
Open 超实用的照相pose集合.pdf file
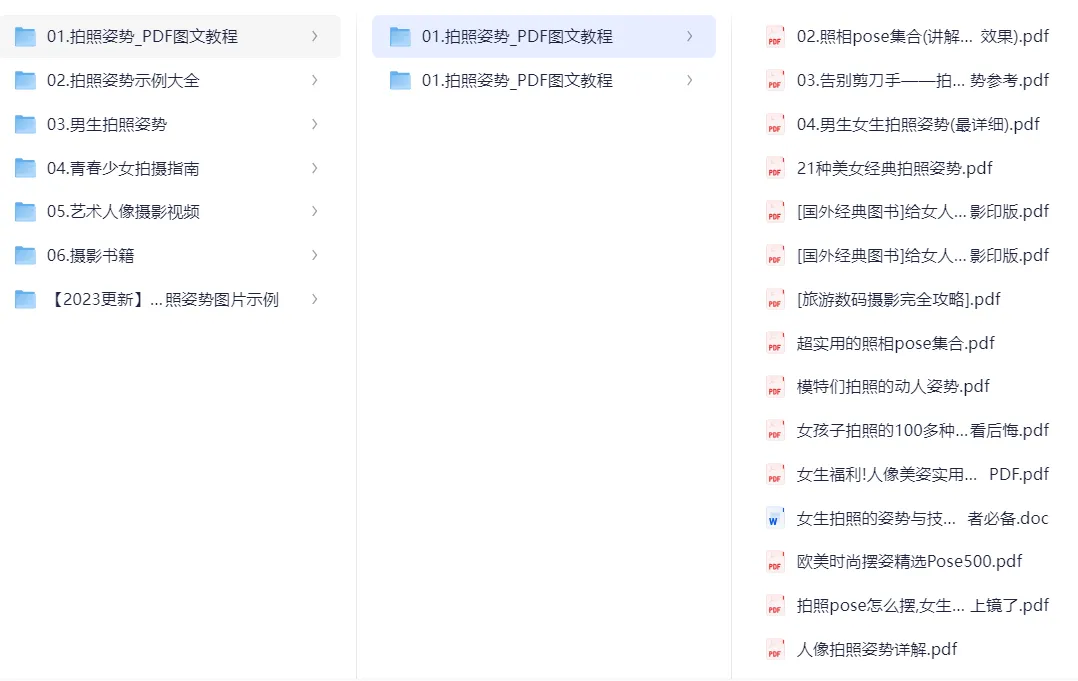pos(895,343)
